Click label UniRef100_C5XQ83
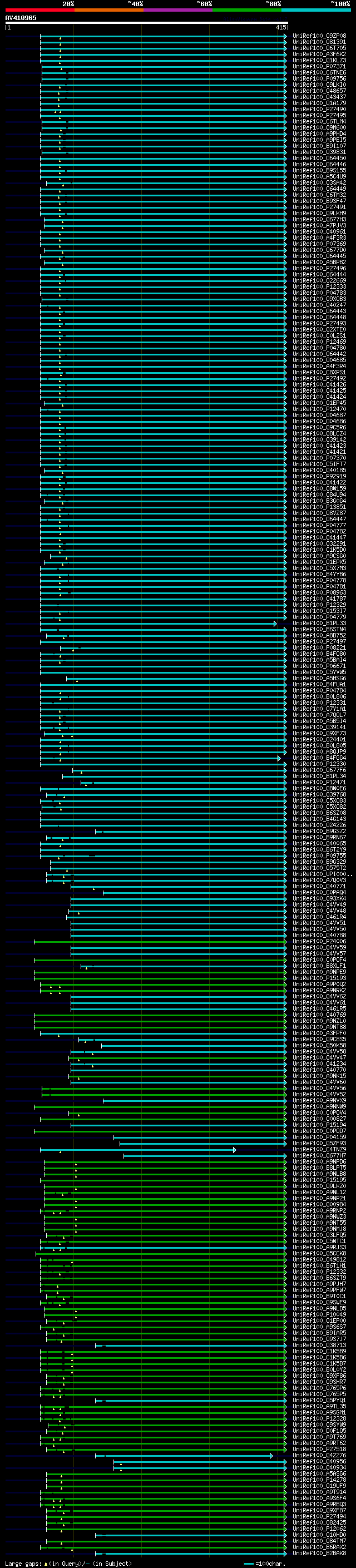 point(319,800)
